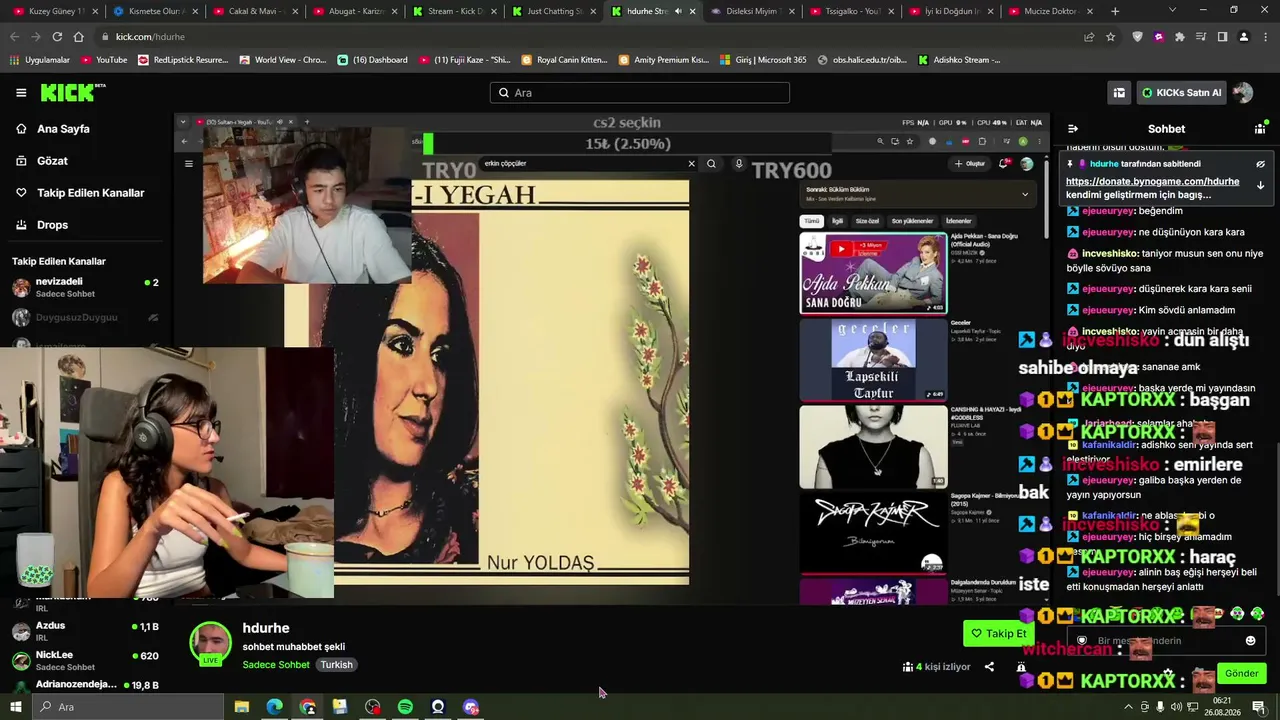Reload the current page

57,37
